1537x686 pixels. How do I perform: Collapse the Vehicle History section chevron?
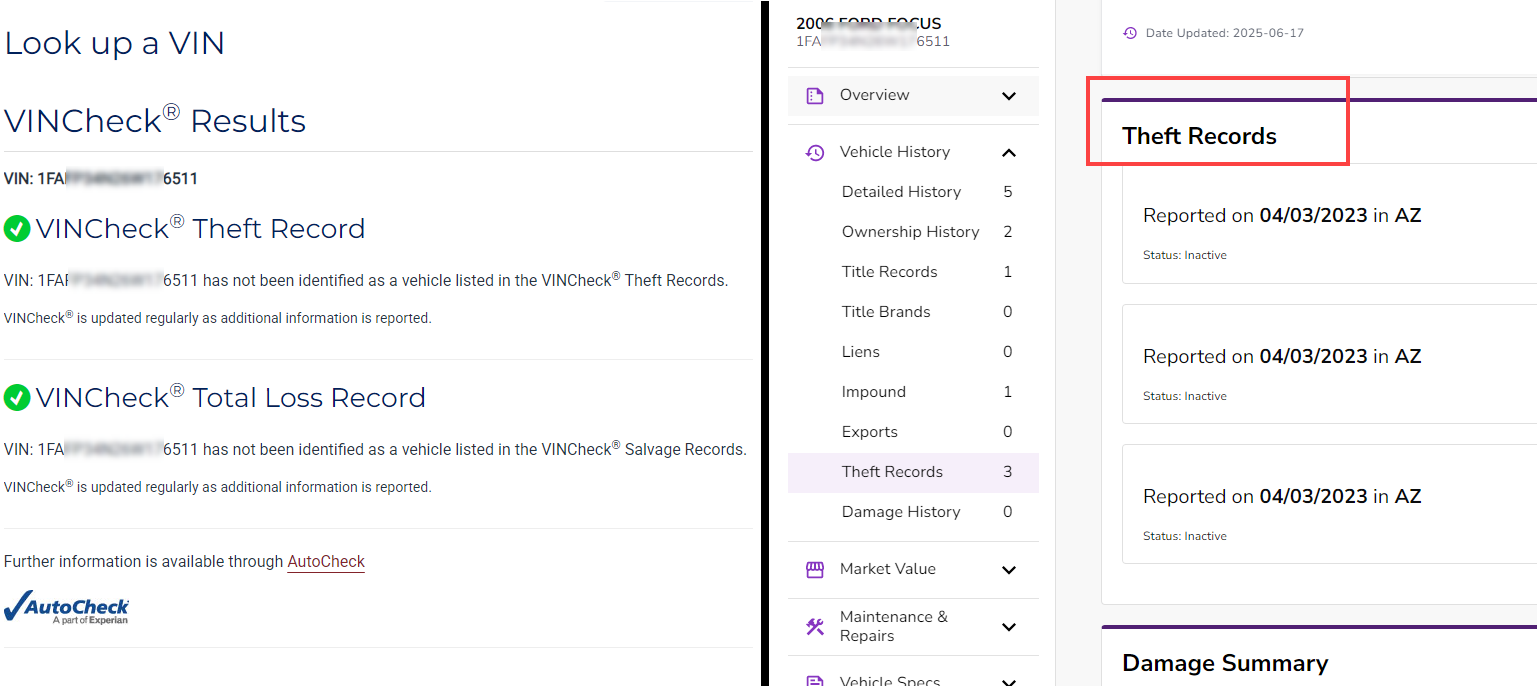click(x=1009, y=153)
